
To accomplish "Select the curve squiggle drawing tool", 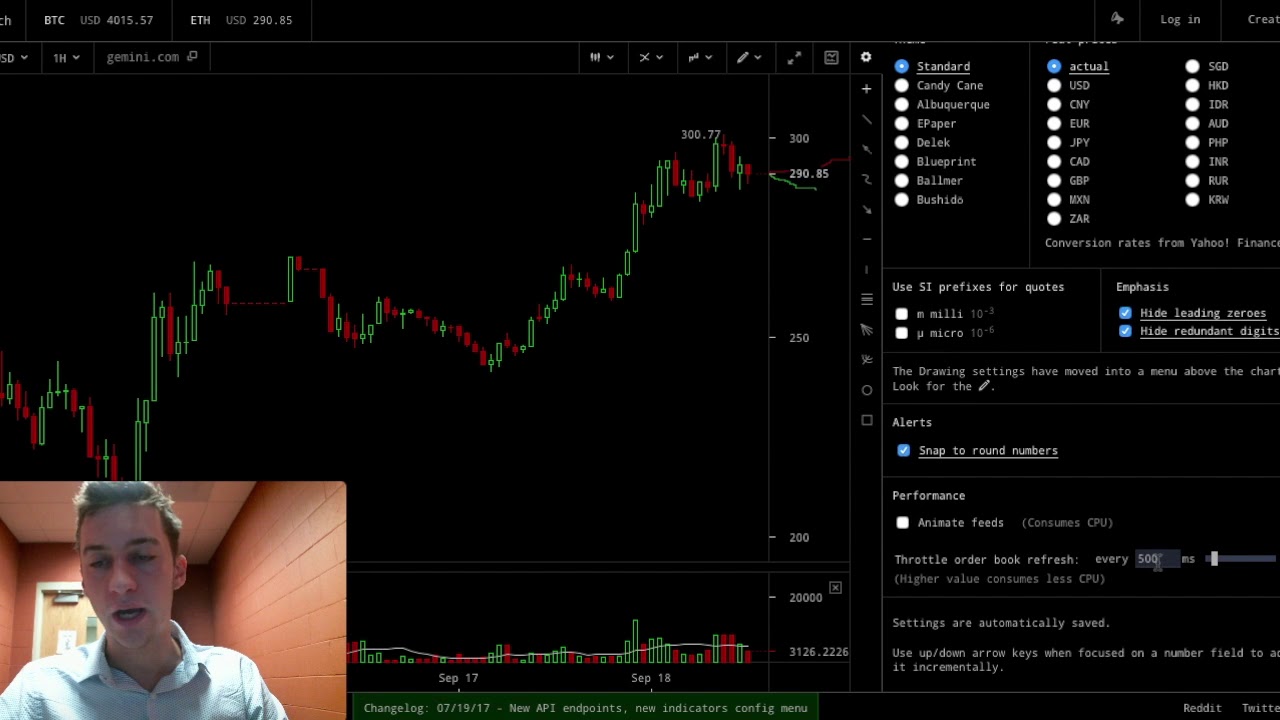I will click(x=866, y=179).
